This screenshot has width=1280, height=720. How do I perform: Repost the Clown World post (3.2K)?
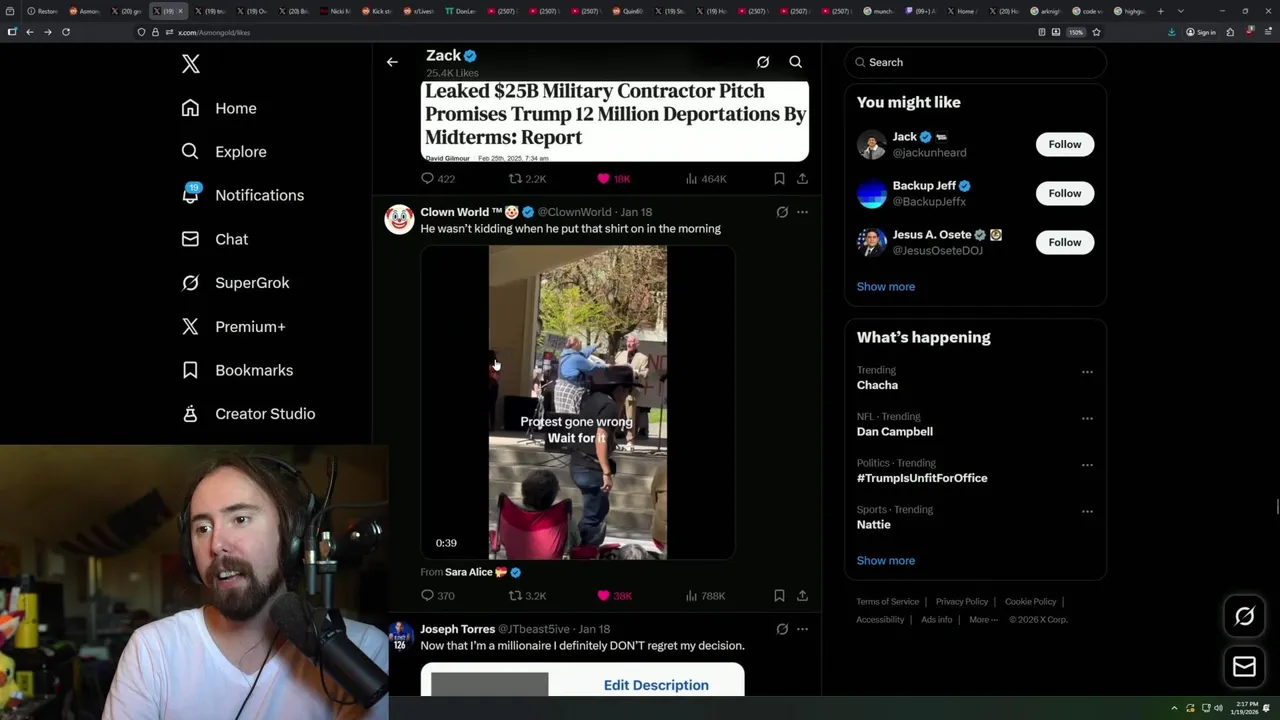point(528,596)
